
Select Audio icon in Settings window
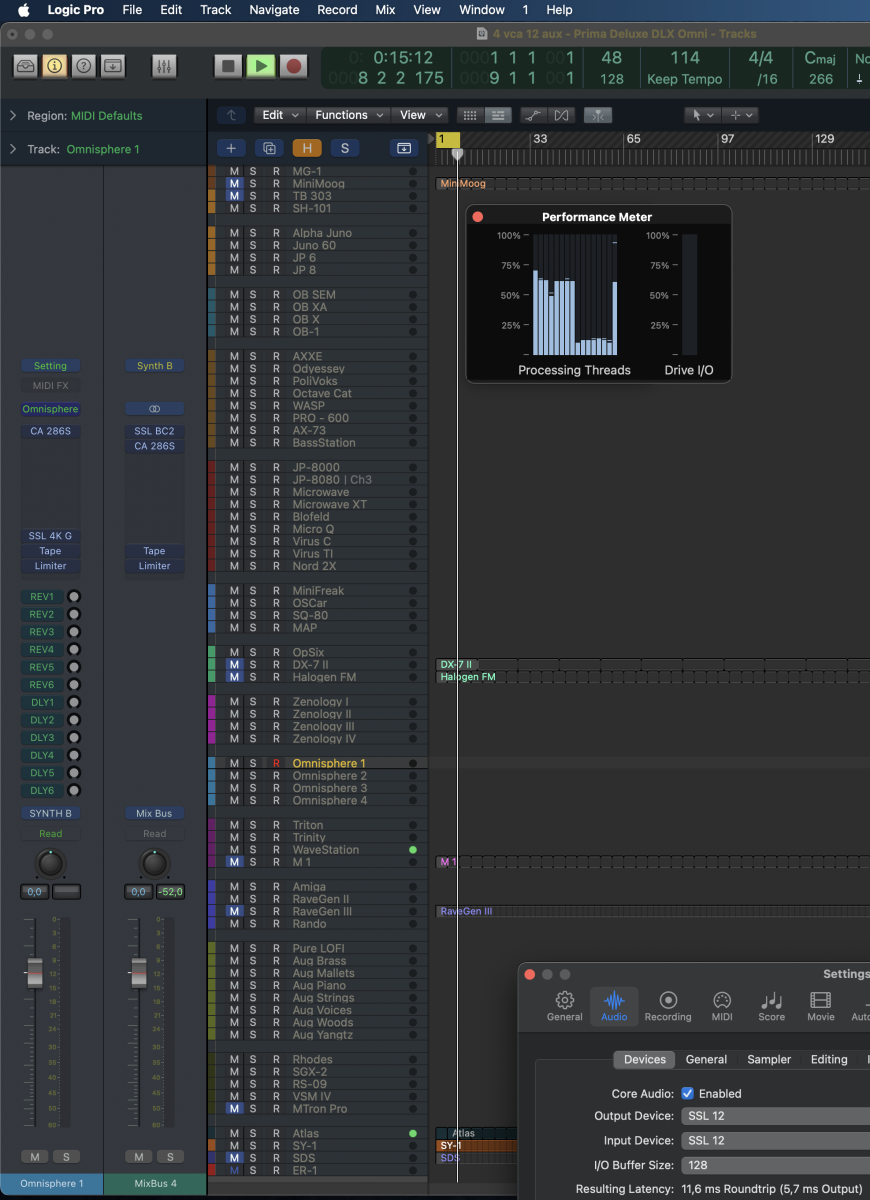coord(614,1007)
